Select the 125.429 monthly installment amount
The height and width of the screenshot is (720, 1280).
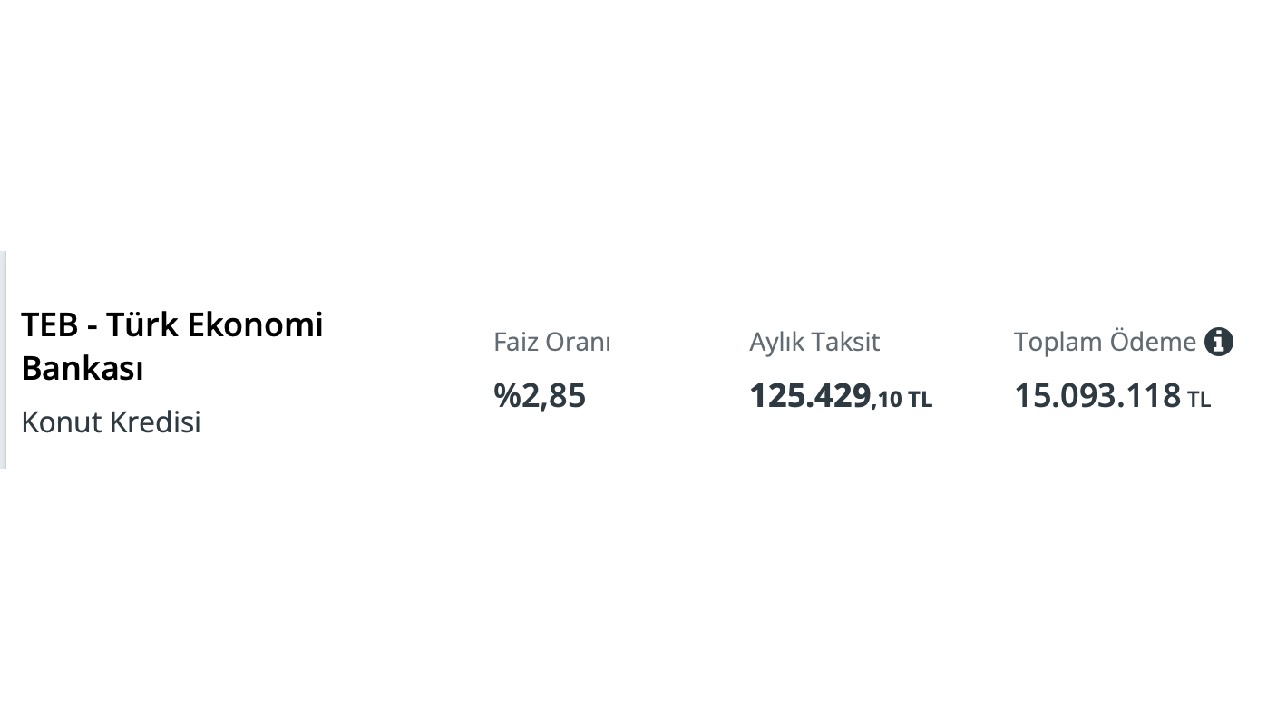click(x=810, y=396)
